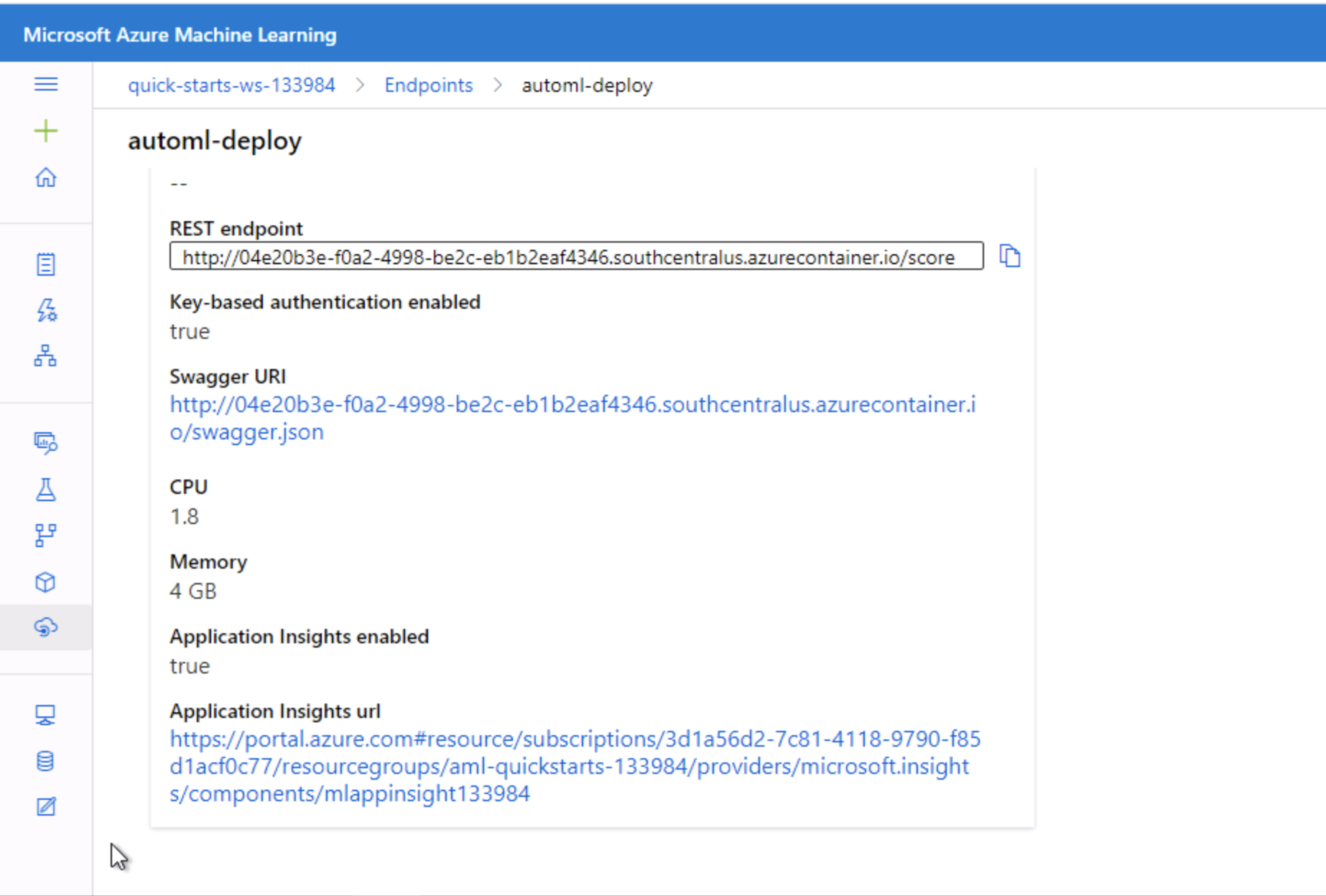Select the Memory value 4 GB
The width and height of the screenshot is (1326, 896).
tap(193, 591)
